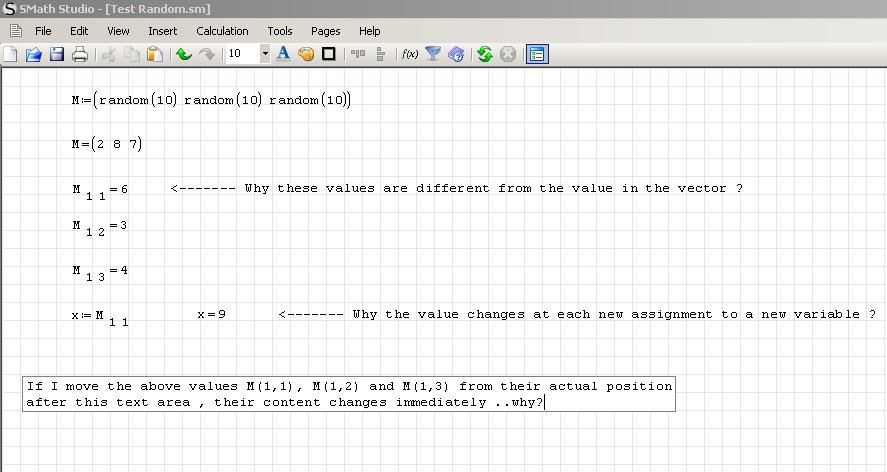Toggle the side panel display icon
The width and height of the screenshot is (887, 472).
pos(536,54)
